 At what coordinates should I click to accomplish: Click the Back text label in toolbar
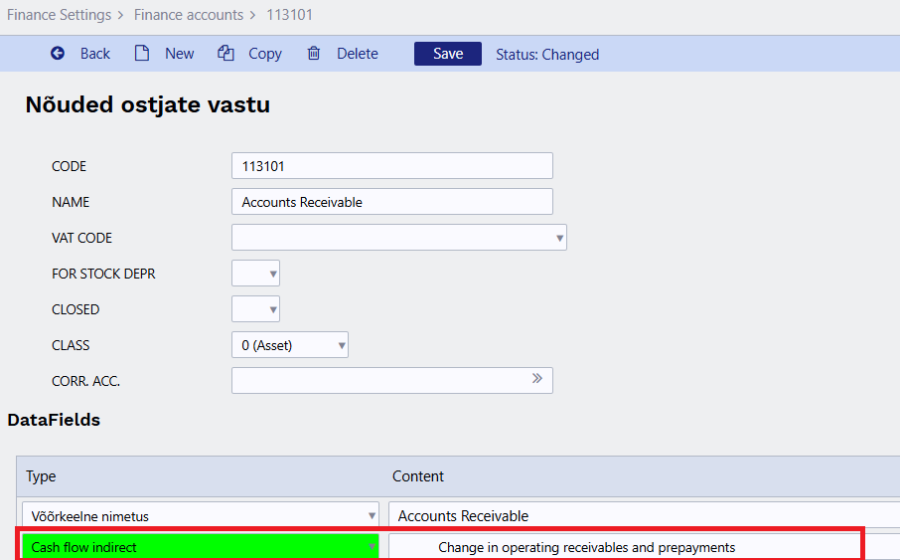pyautogui.click(x=95, y=54)
